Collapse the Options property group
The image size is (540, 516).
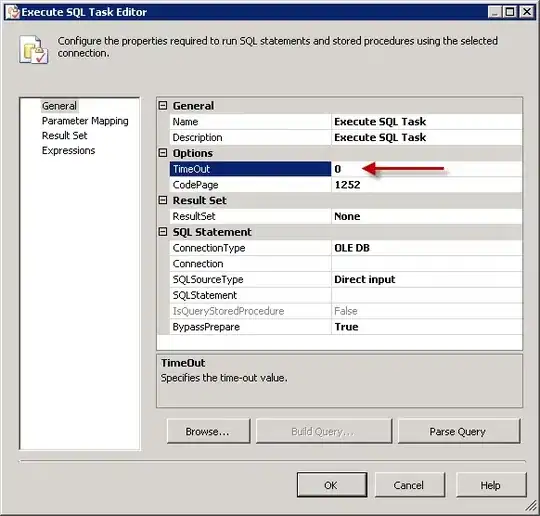[163, 153]
